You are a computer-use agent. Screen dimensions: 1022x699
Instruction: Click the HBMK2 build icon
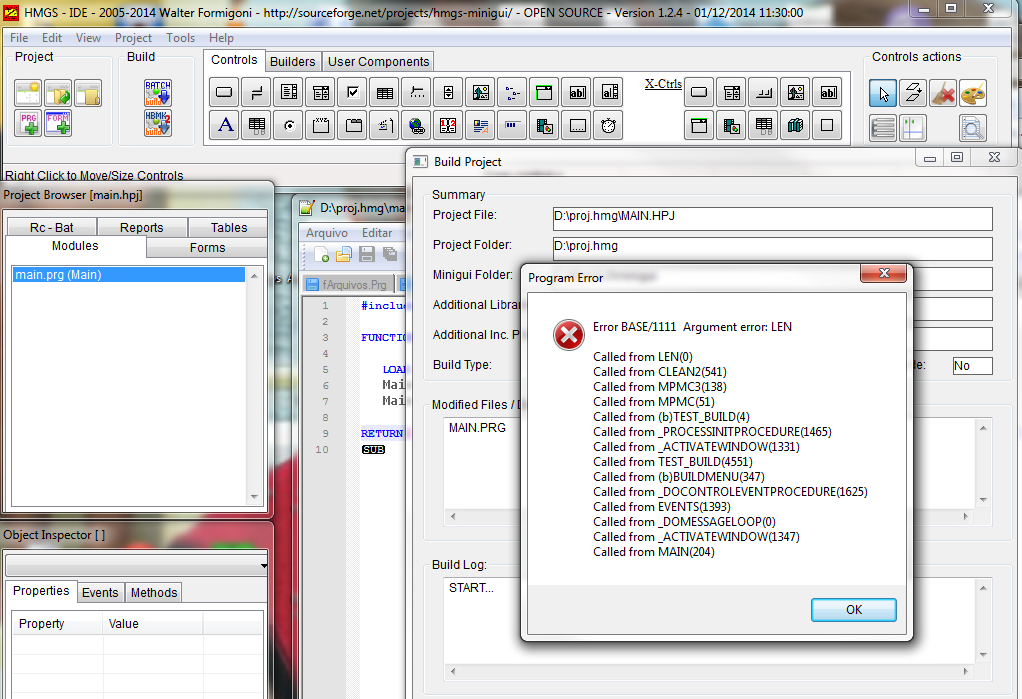[x=158, y=125]
